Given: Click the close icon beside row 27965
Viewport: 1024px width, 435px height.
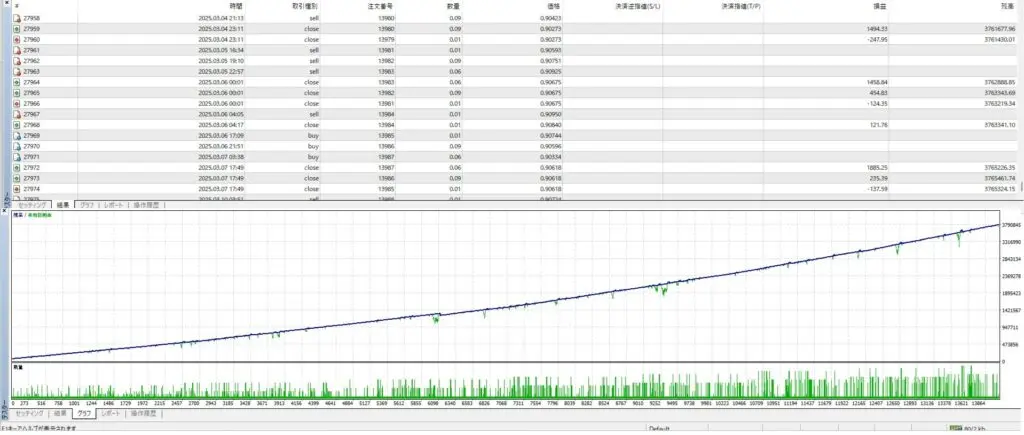Looking at the screenshot, I should [x=16, y=93].
